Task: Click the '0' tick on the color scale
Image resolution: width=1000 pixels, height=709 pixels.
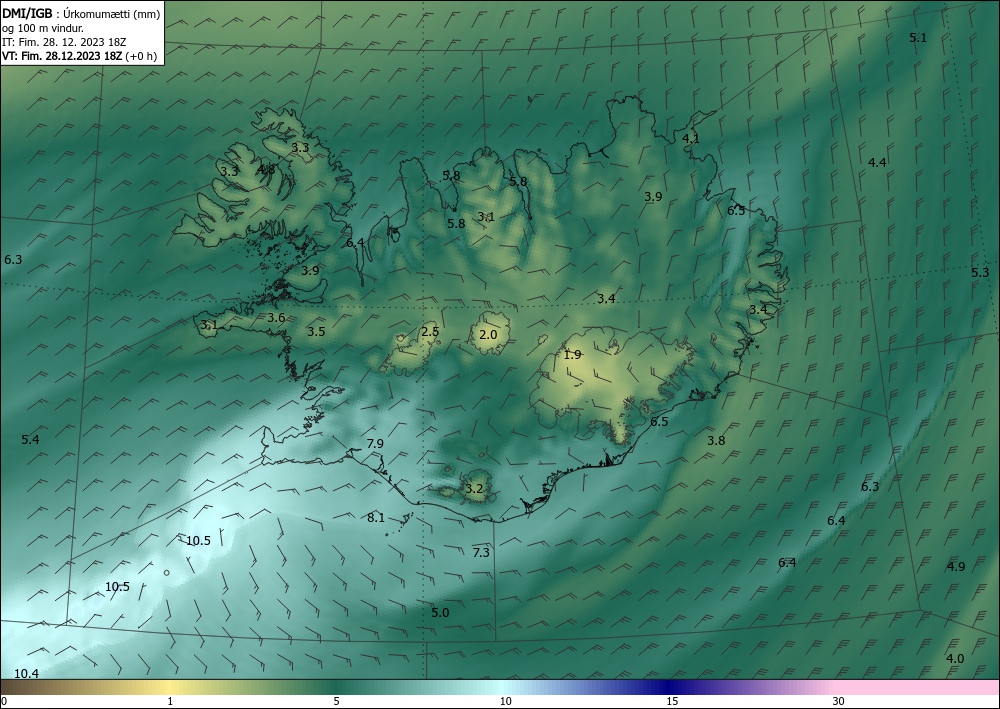Action: point(4,702)
